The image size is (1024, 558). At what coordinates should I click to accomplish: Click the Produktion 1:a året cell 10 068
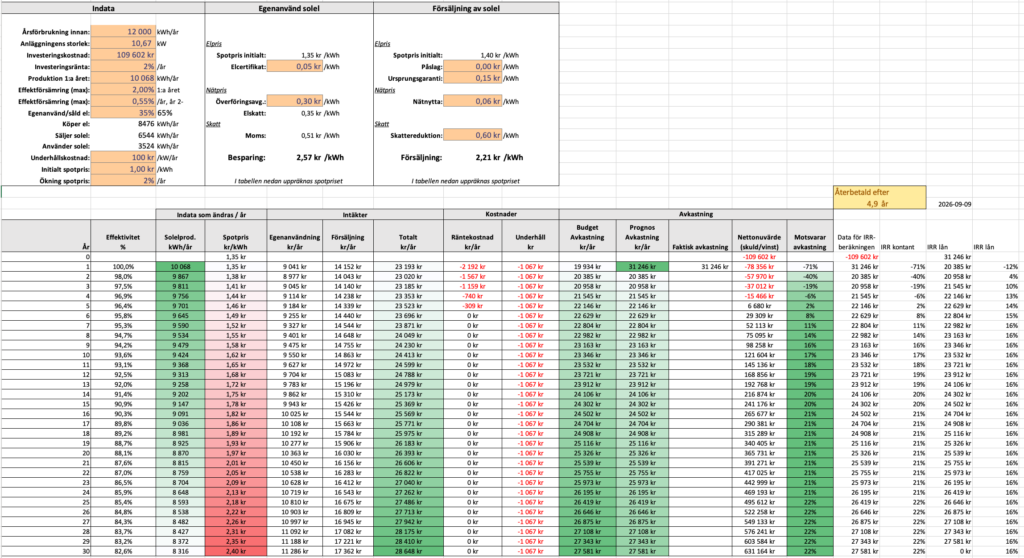tap(123, 78)
